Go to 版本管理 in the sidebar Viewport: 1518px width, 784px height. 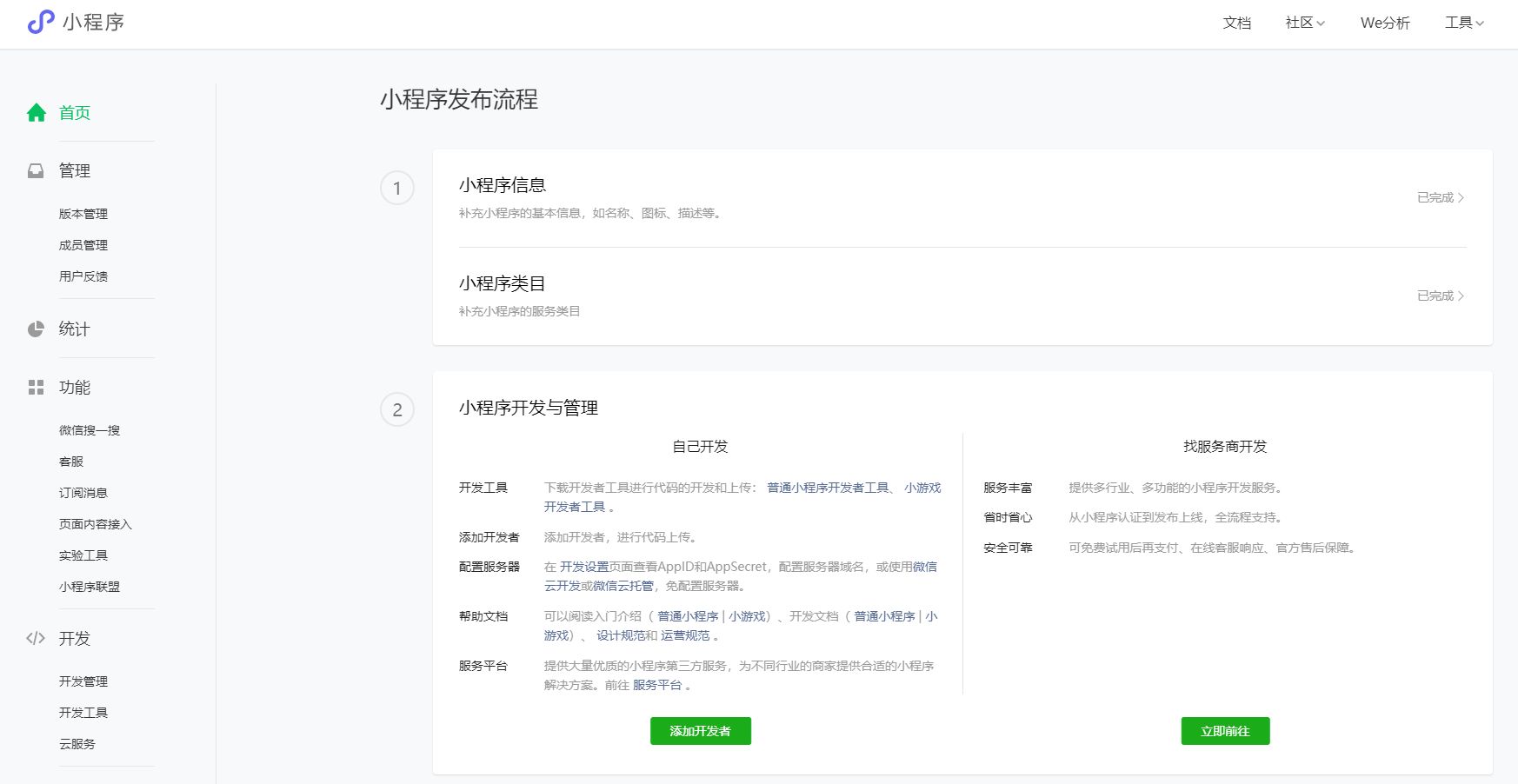(83, 214)
